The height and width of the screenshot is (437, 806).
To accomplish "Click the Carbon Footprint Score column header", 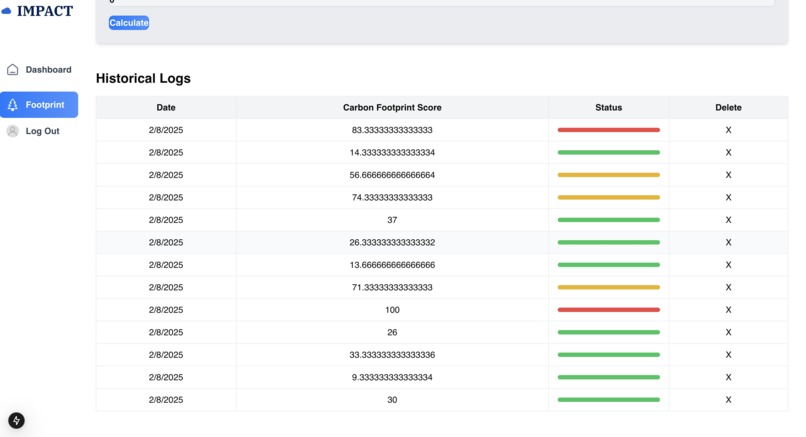I will (392, 107).
